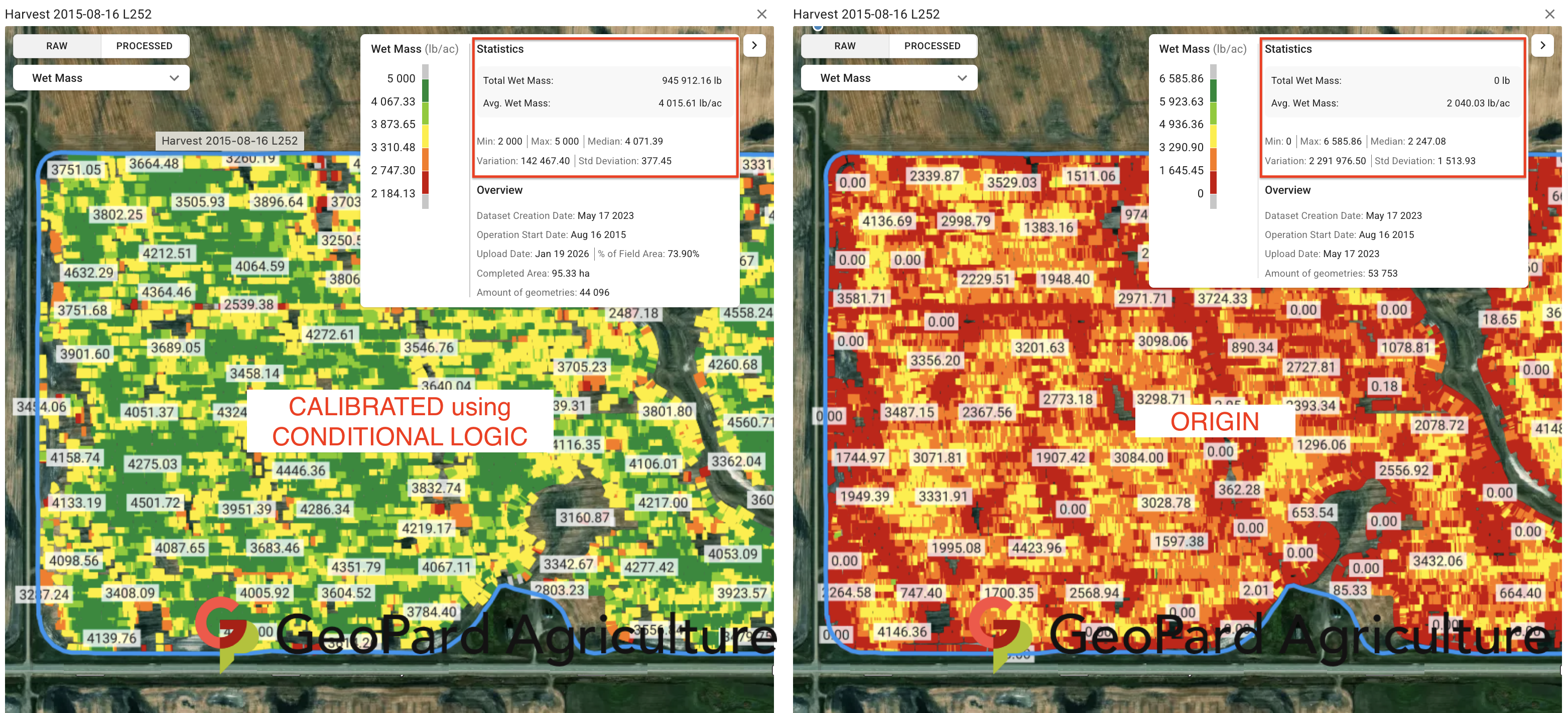Switch right map to PROCESSED view

coord(932,46)
